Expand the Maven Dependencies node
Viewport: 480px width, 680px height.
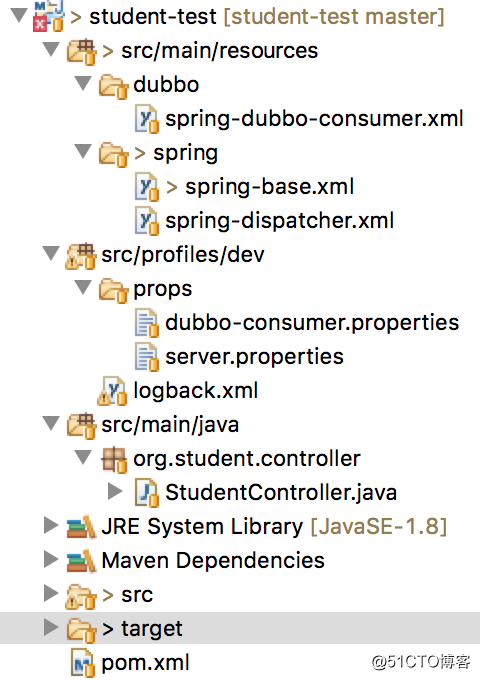tap(51, 559)
